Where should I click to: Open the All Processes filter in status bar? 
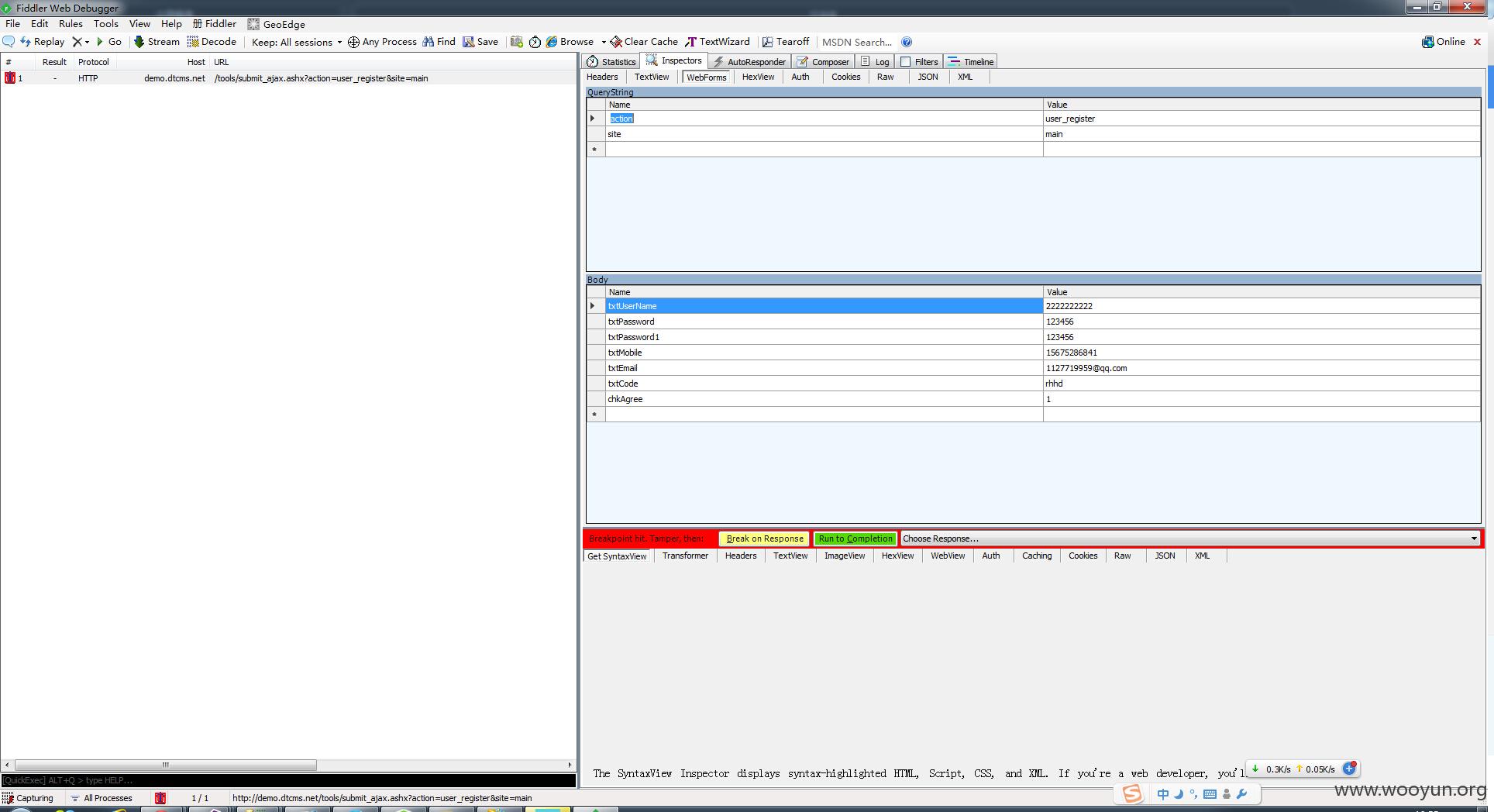click(102, 798)
